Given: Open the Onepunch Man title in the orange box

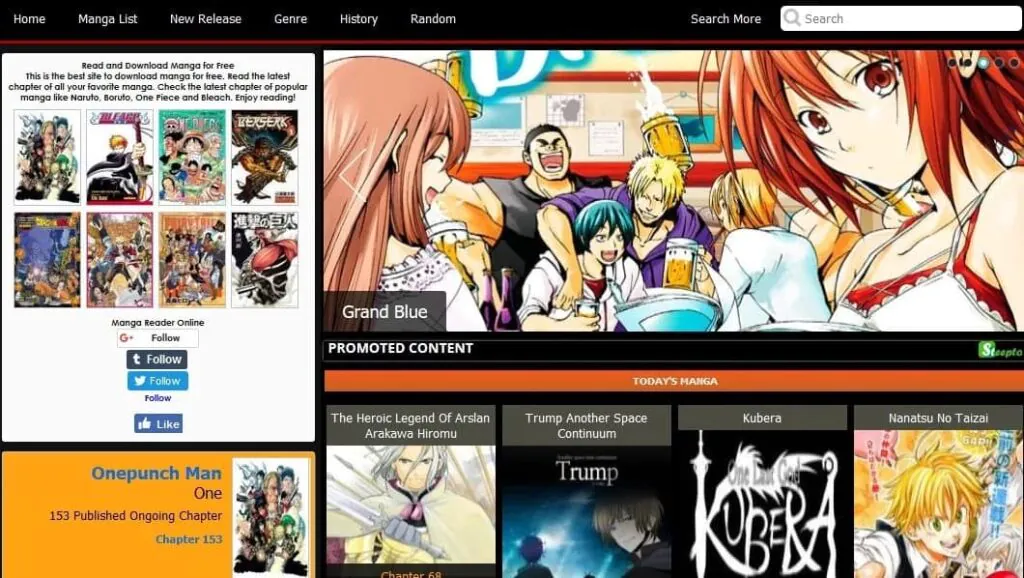Looking at the screenshot, I should coord(157,473).
